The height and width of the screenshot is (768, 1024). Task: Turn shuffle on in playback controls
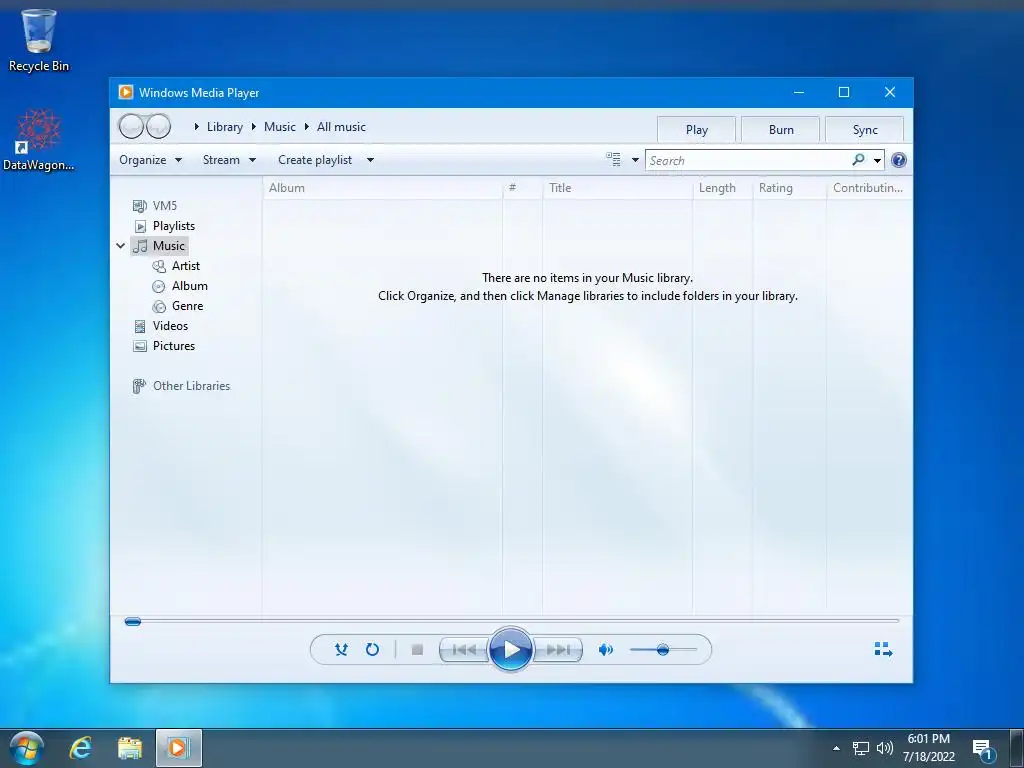[x=341, y=649]
